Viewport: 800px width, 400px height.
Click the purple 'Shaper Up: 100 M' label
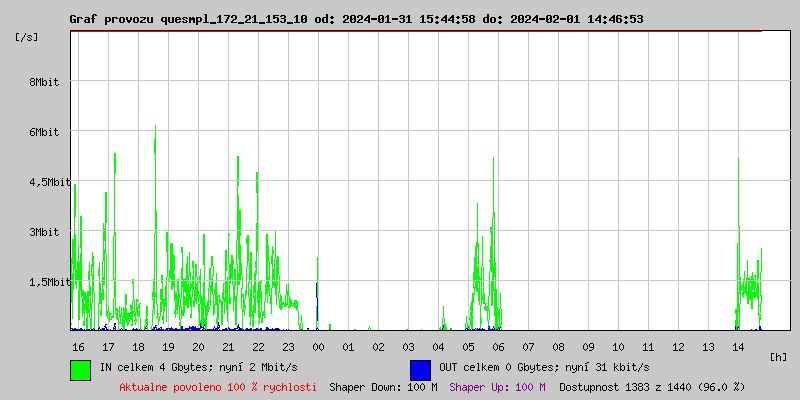pos(497,386)
